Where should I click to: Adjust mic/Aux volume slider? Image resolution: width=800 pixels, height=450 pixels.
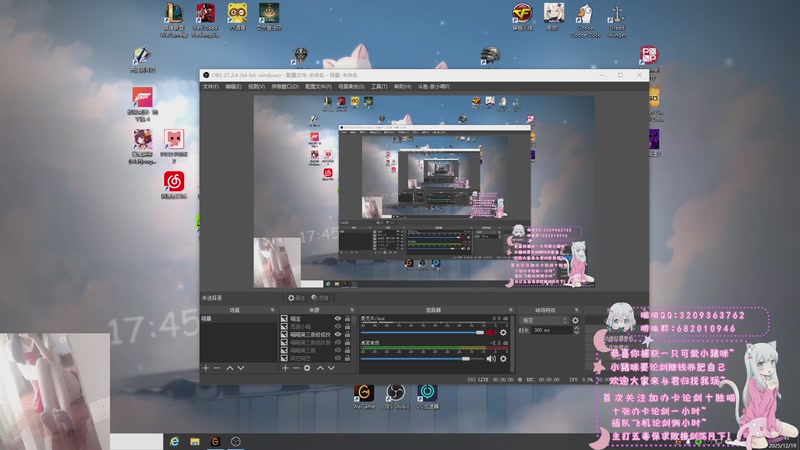pyautogui.click(x=422, y=333)
